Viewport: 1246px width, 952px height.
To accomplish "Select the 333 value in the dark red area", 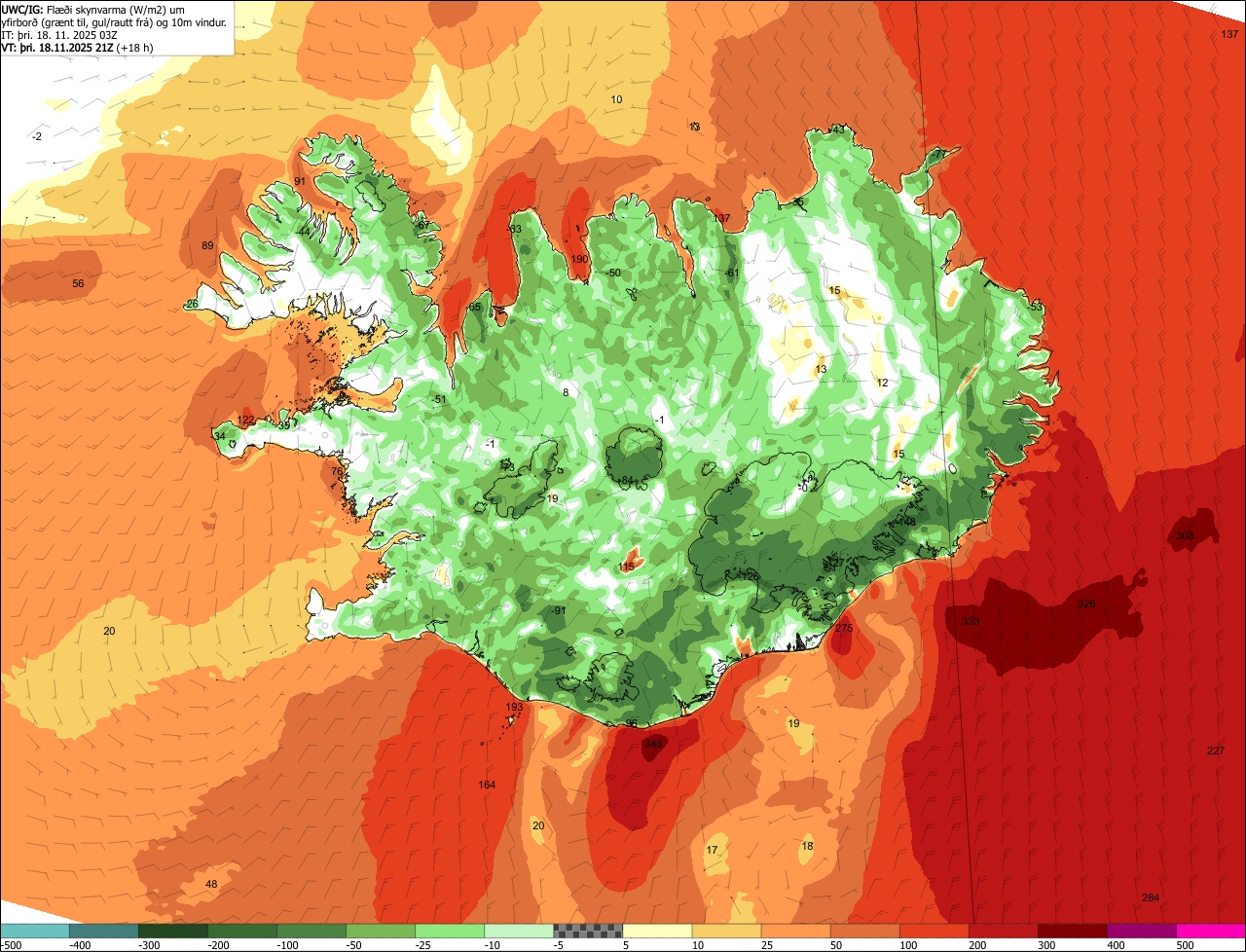I will pyautogui.click(x=971, y=621).
